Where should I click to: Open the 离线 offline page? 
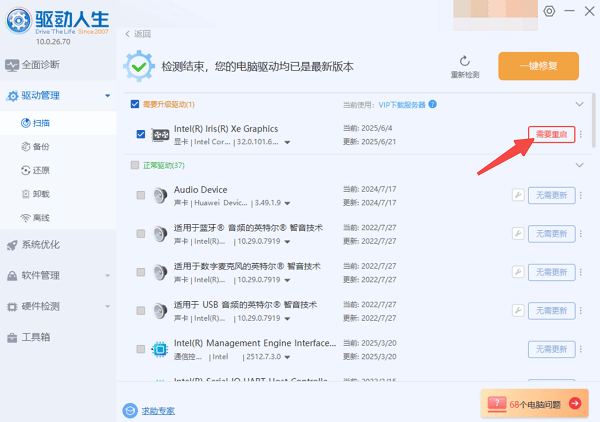point(35,218)
